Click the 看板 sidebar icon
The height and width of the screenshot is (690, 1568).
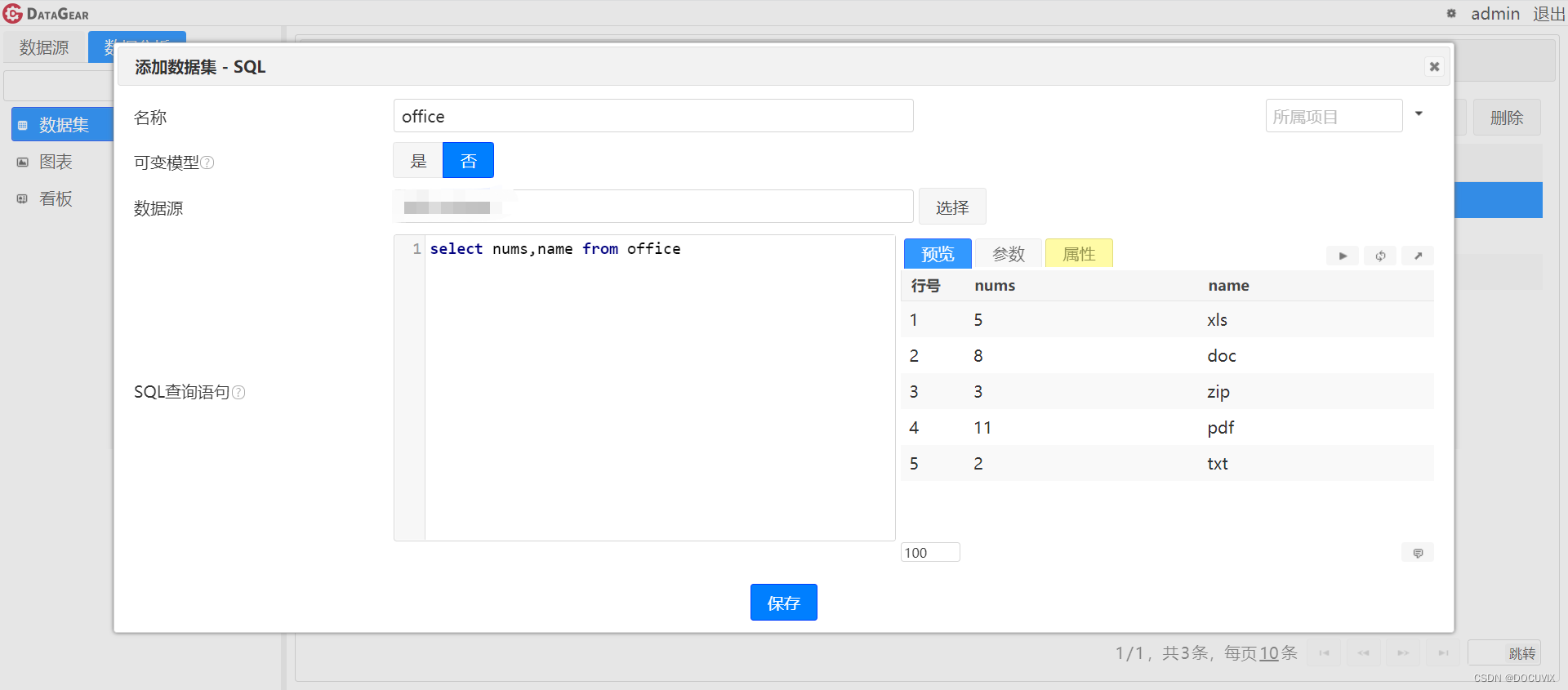click(x=23, y=199)
